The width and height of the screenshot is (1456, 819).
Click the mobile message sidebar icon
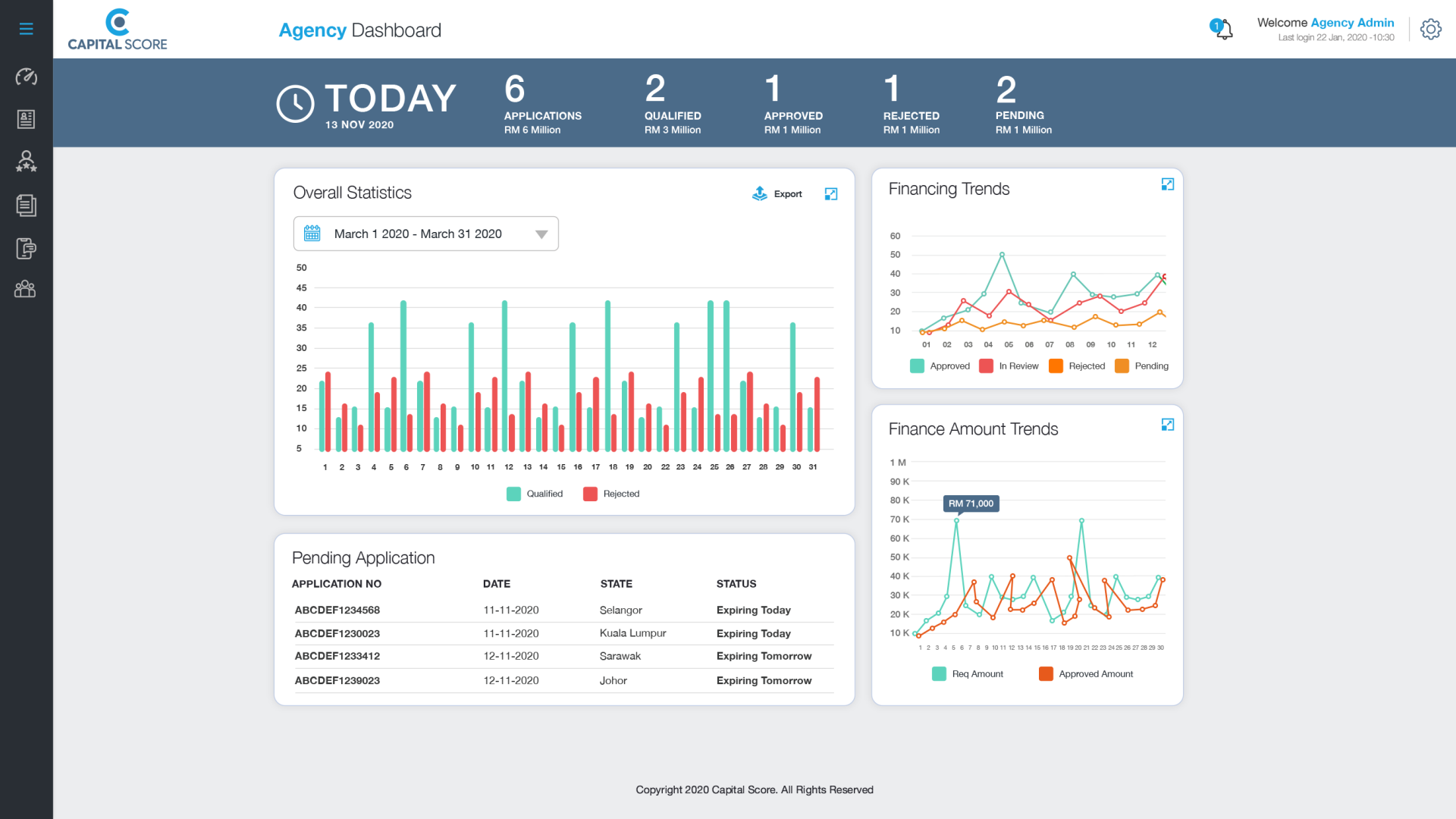(x=26, y=248)
